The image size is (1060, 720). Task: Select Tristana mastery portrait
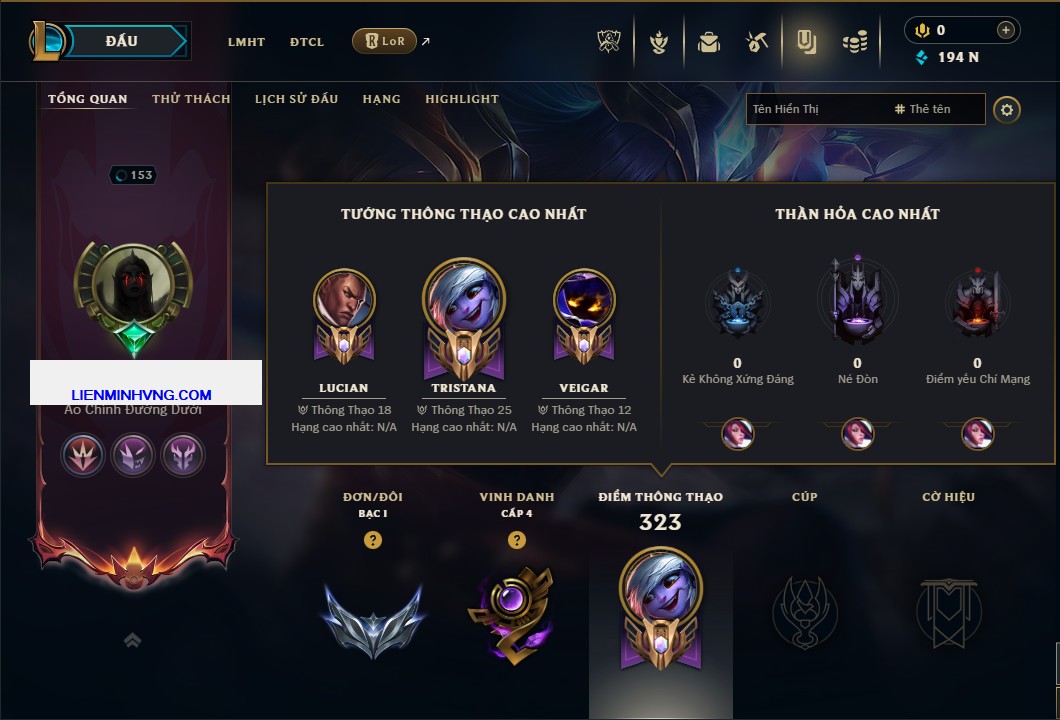pos(464,318)
